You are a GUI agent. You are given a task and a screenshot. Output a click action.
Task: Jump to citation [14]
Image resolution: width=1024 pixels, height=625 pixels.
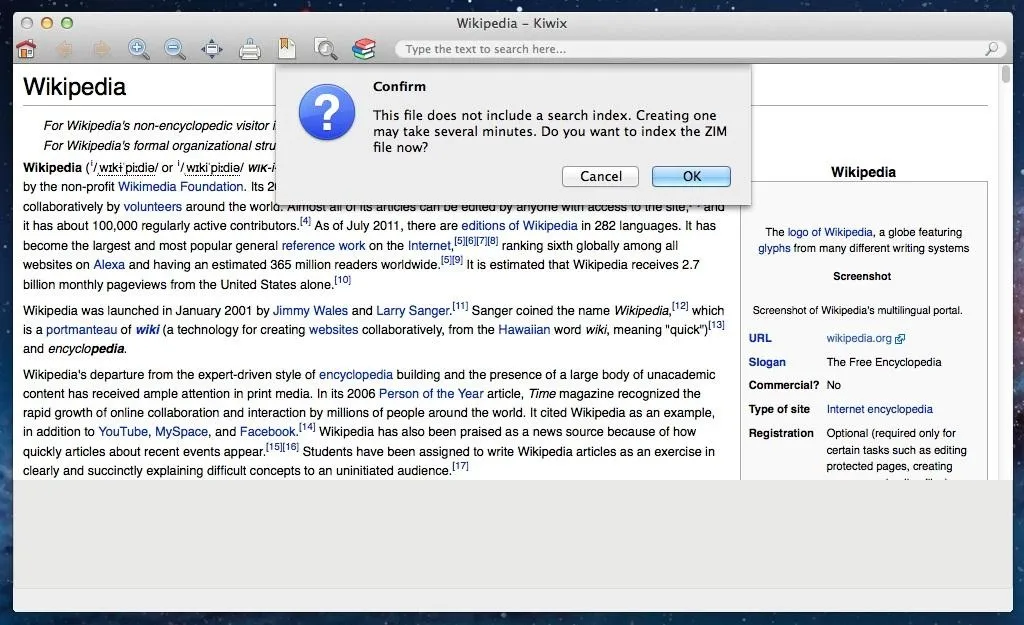307,427
